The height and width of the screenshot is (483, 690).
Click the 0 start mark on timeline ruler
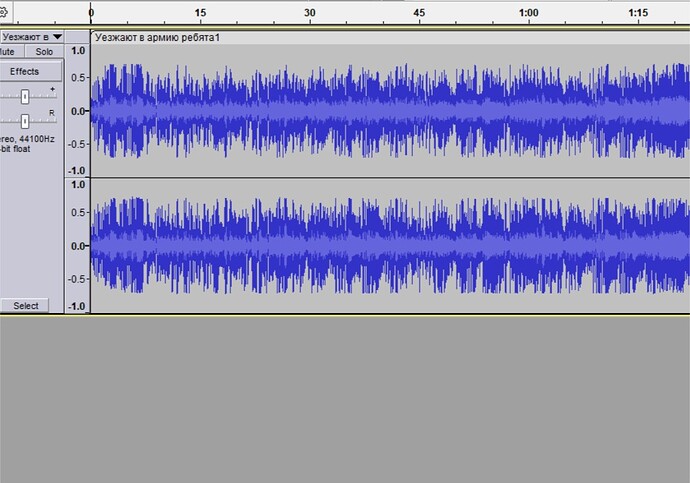91,14
